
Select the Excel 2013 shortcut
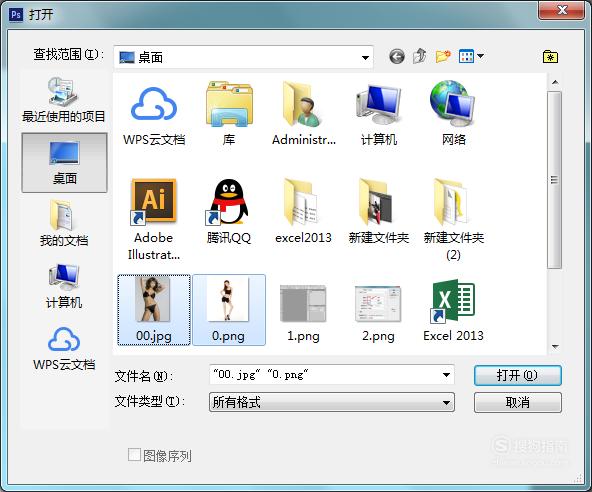click(x=453, y=310)
